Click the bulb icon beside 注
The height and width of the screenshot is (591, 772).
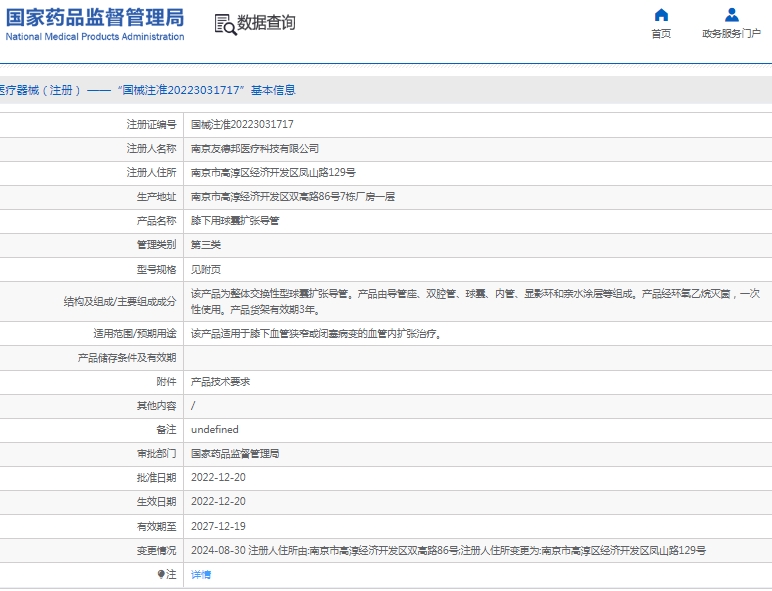coord(161,574)
